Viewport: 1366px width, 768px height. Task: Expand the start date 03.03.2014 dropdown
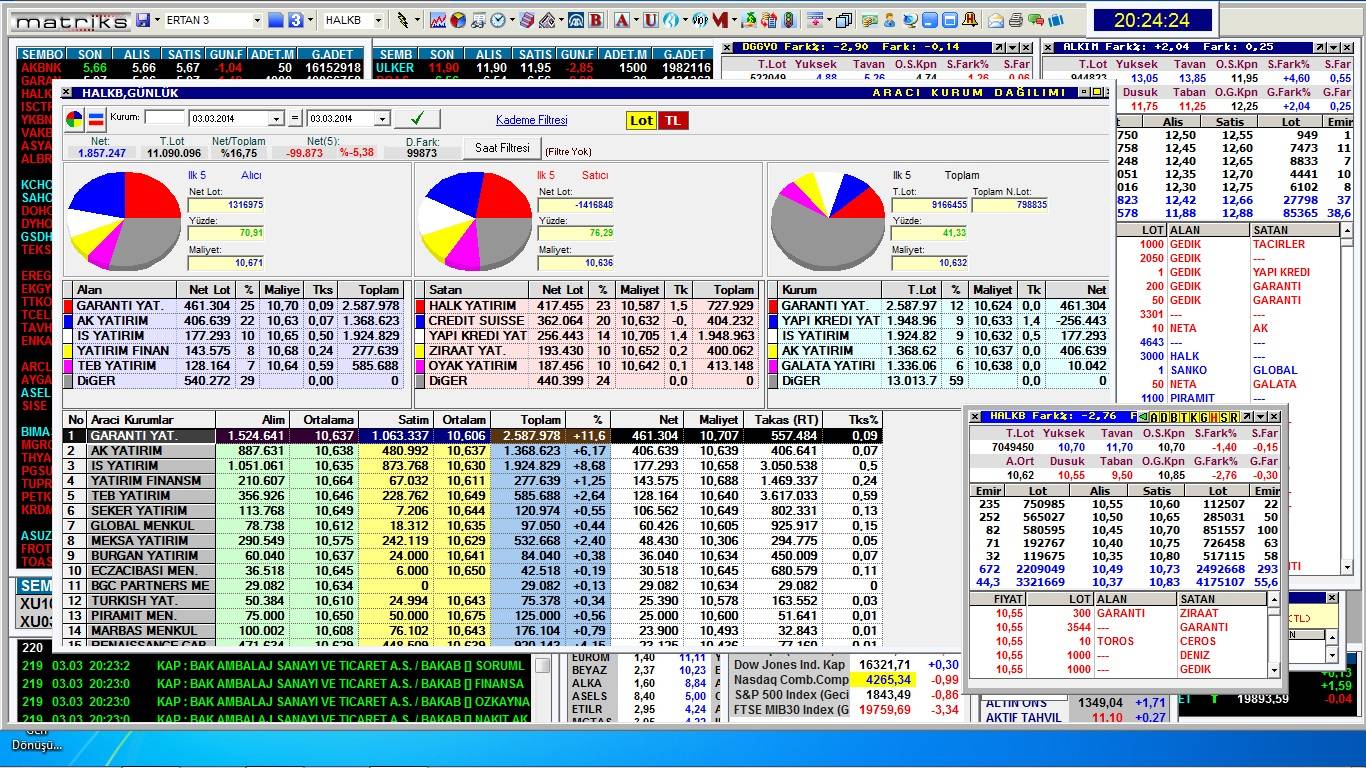click(276, 119)
